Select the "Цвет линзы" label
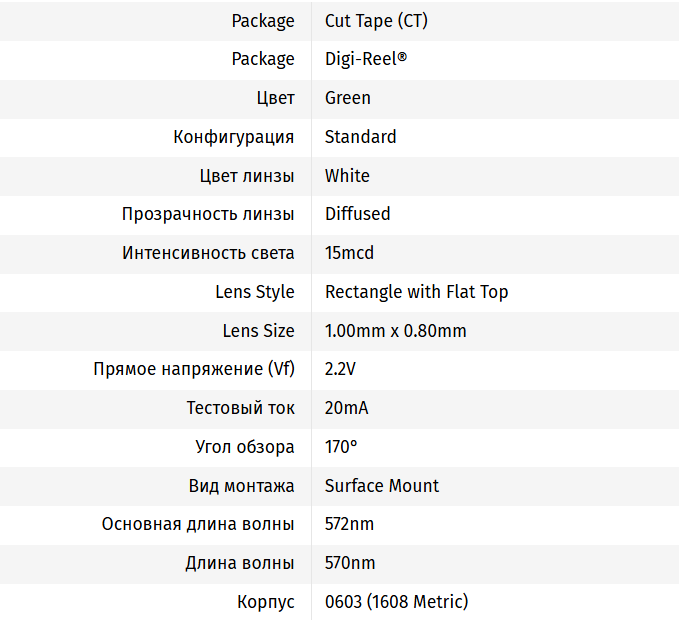This screenshot has height=620, width=679. pyautogui.click(x=247, y=176)
